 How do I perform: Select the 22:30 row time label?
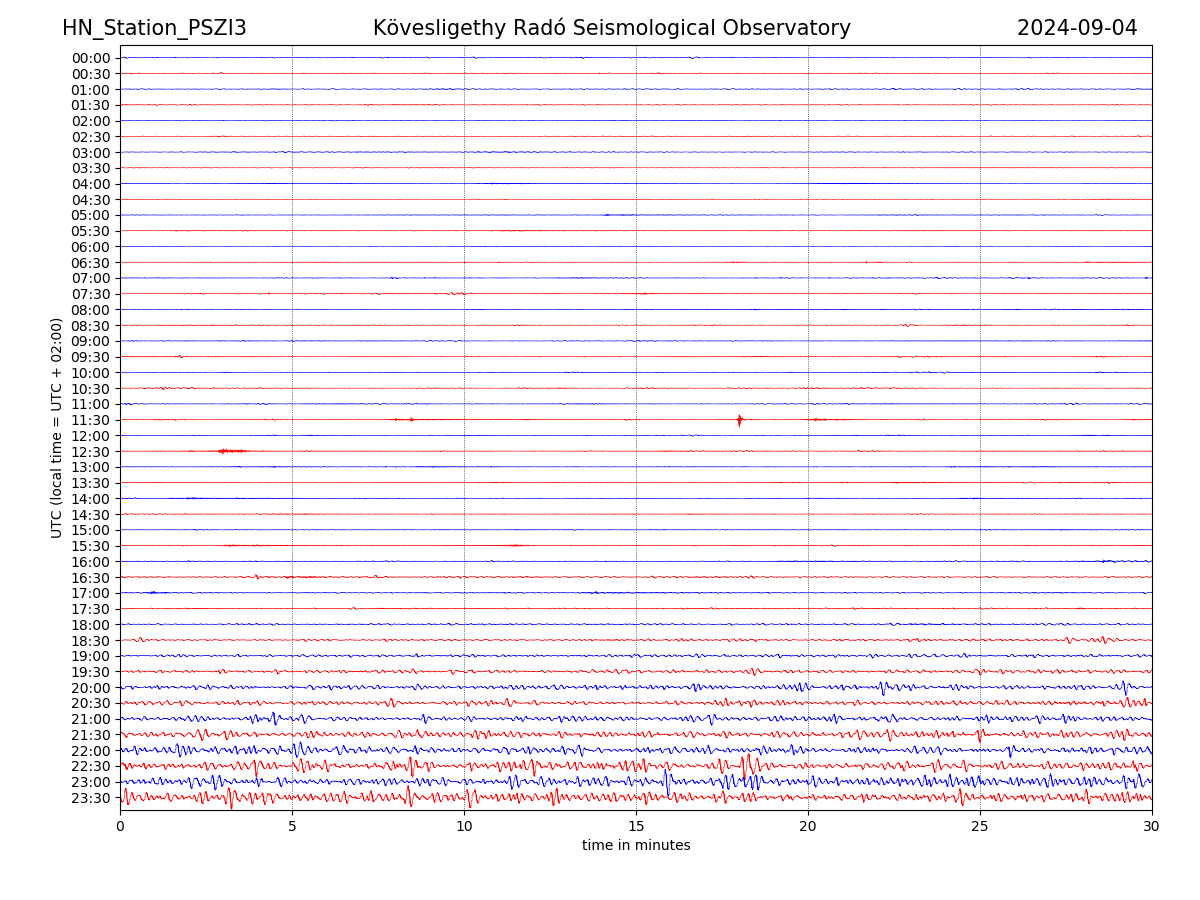(91, 767)
